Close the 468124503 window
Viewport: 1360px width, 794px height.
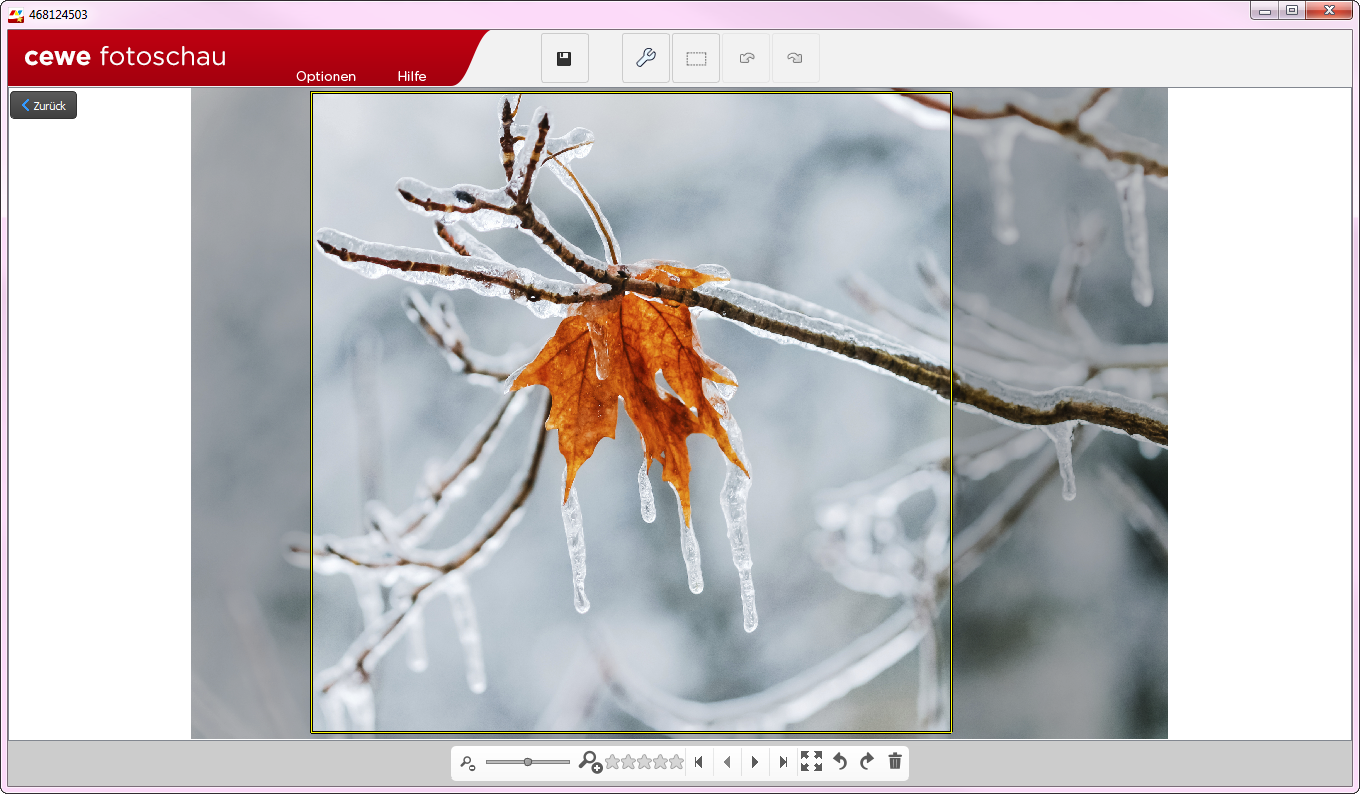(x=1330, y=10)
